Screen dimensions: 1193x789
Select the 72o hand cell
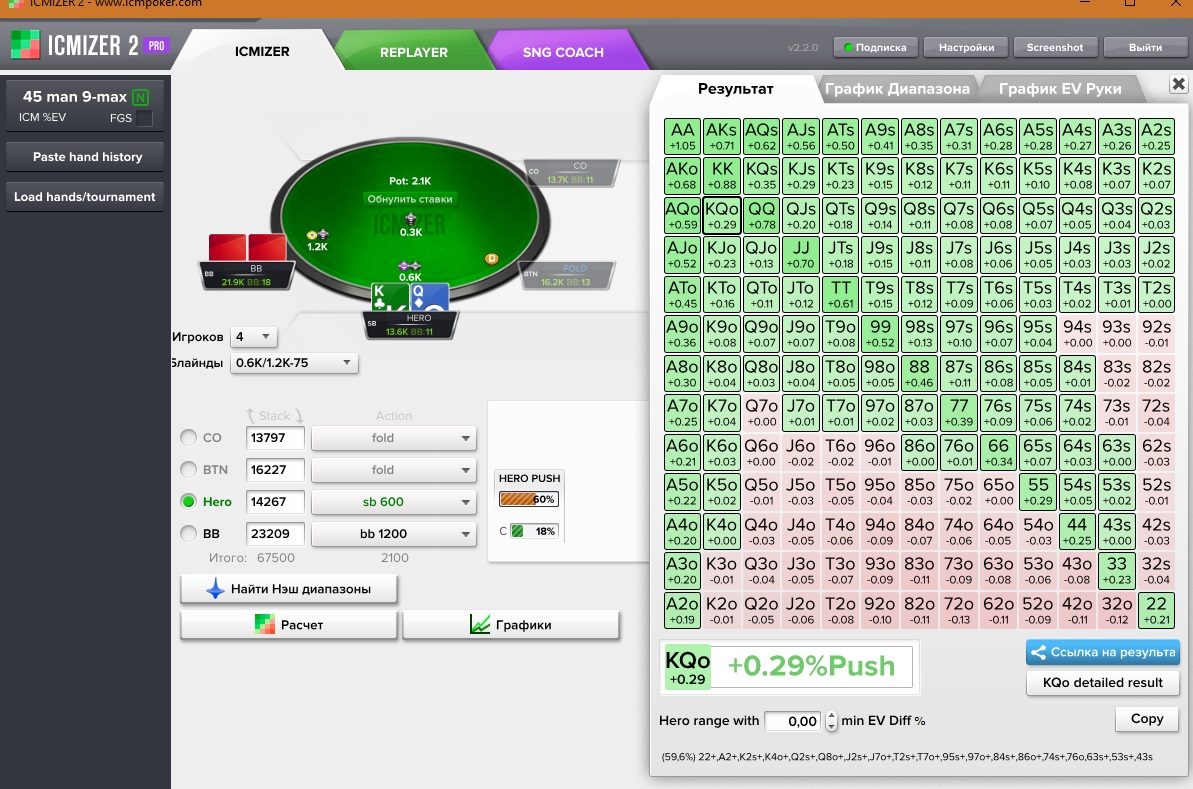[959, 610]
